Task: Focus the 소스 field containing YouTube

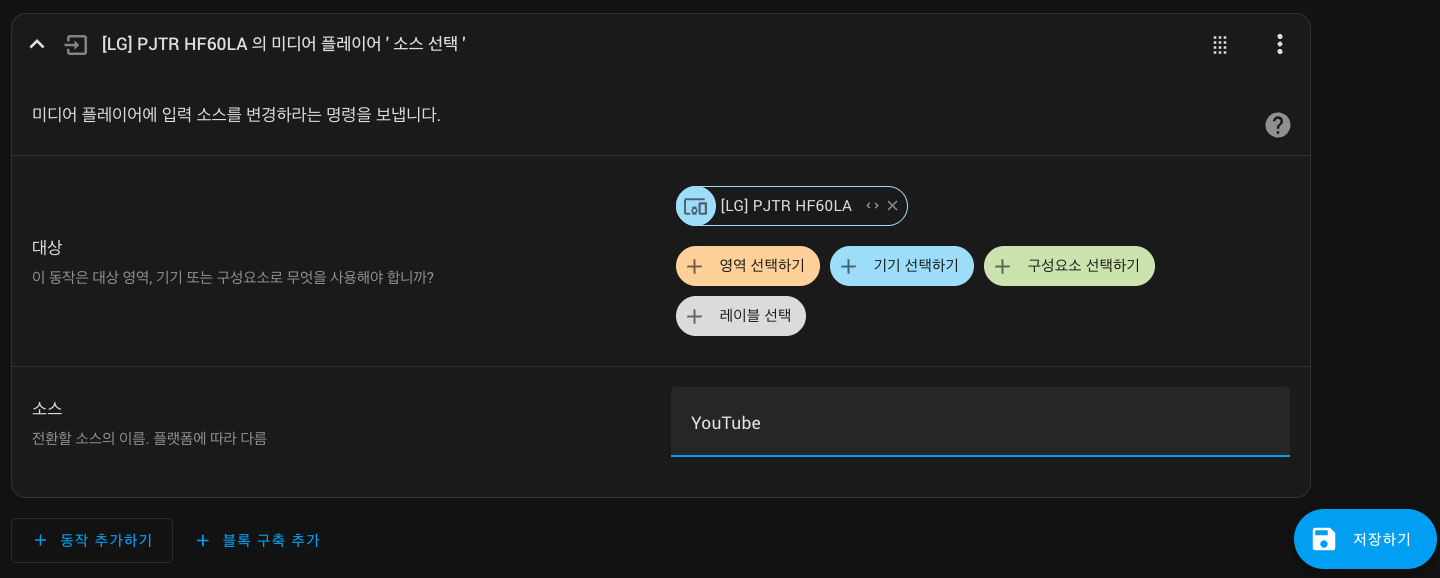Action: (x=980, y=422)
